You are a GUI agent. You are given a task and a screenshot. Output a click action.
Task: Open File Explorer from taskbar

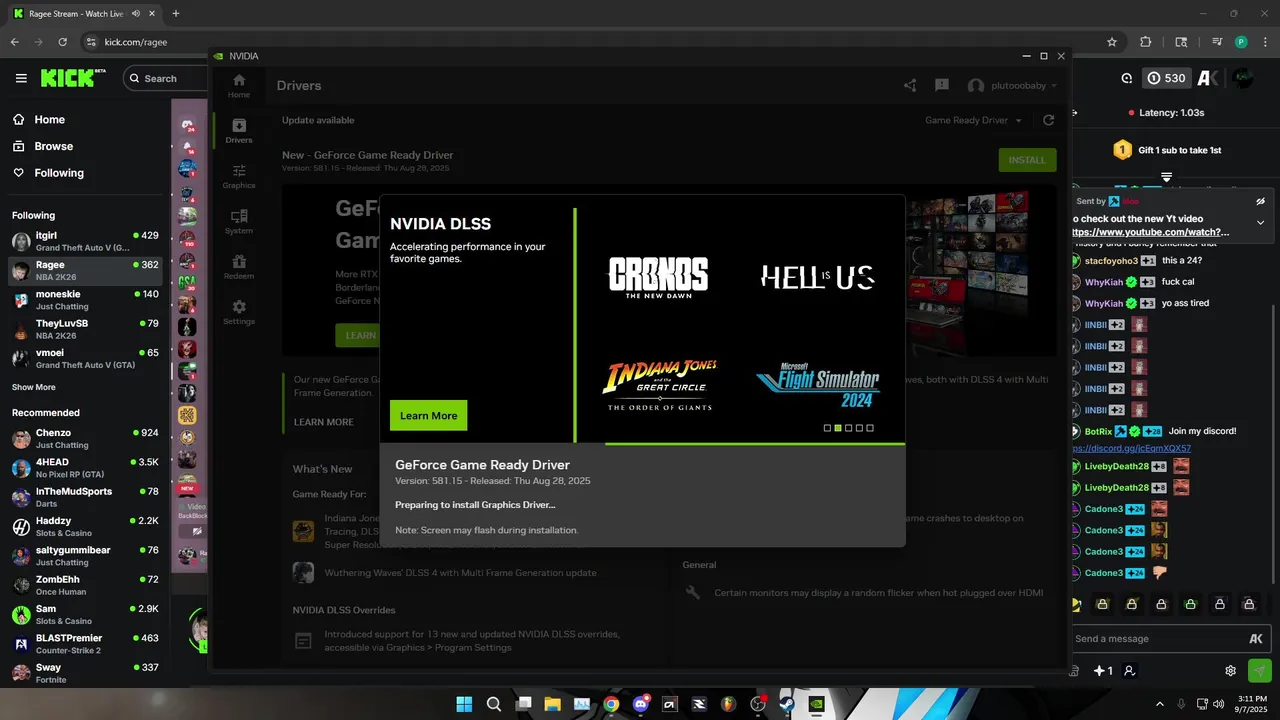552,704
